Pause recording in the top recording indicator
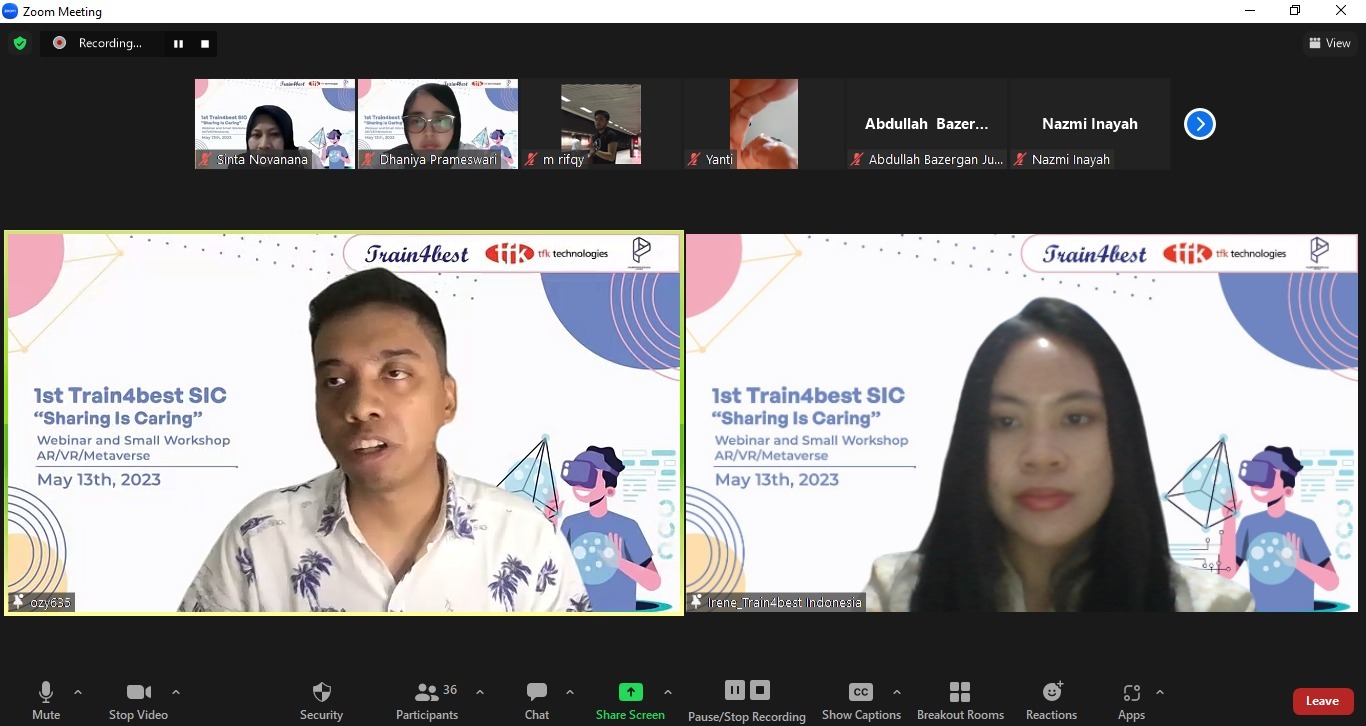1366x726 pixels. tap(178, 43)
